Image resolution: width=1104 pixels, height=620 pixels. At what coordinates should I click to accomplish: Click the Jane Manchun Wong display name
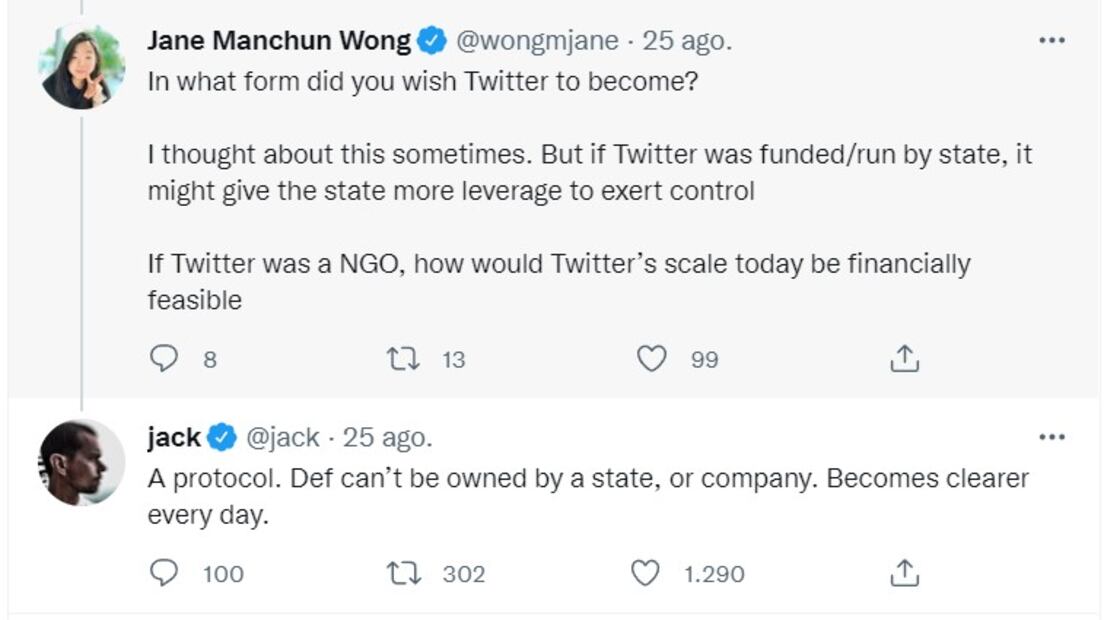279,41
